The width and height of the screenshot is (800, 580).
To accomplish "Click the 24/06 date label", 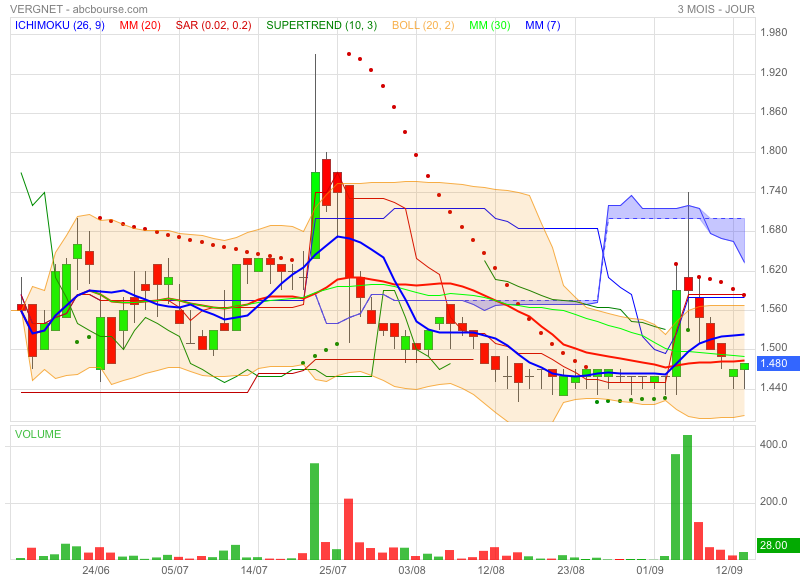I will pos(96,570).
